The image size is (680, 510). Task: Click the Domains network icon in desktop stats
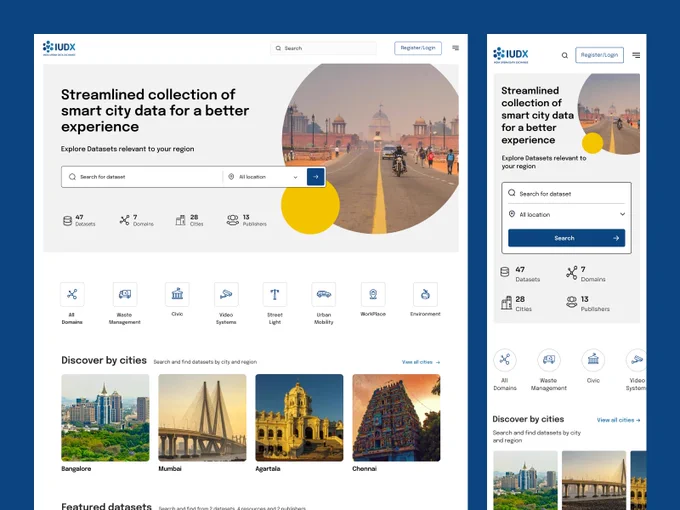tap(124, 220)
